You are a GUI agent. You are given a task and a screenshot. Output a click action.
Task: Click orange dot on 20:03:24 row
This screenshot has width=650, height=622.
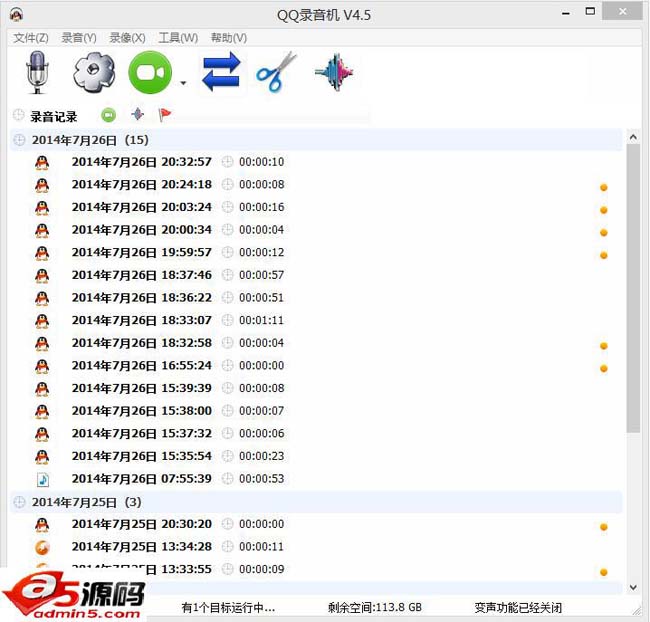604,210
